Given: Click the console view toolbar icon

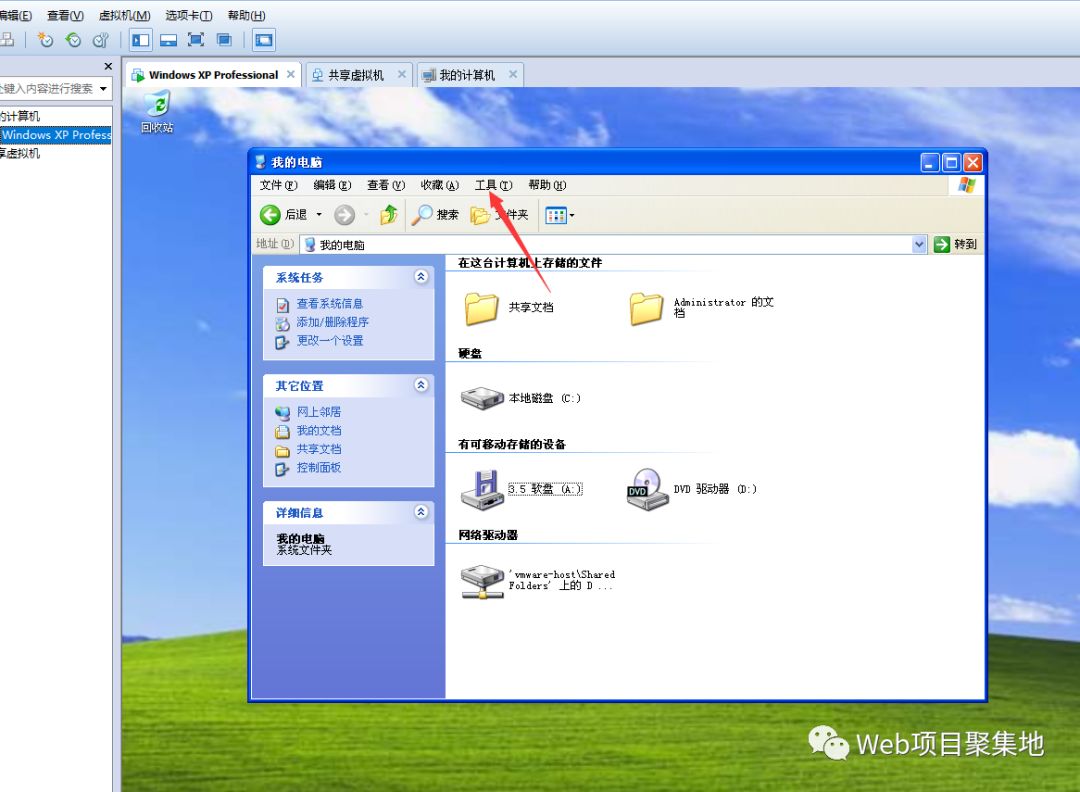Looking at the screenshot, I should [264, 40].
